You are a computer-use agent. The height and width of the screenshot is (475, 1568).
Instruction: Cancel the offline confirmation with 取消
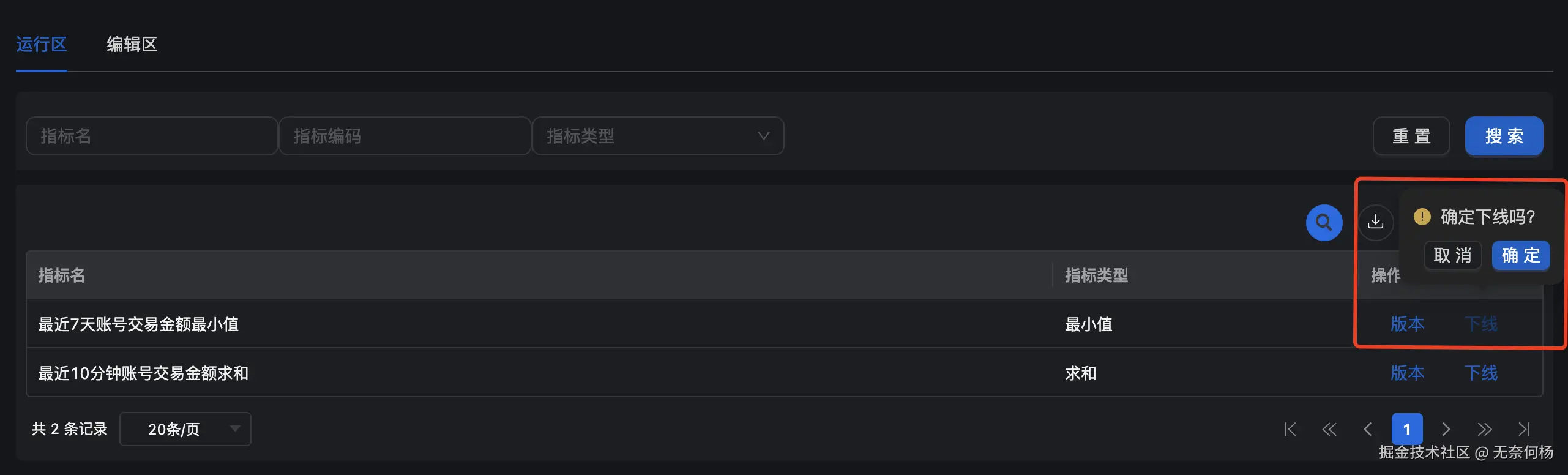coord(1452,255)
